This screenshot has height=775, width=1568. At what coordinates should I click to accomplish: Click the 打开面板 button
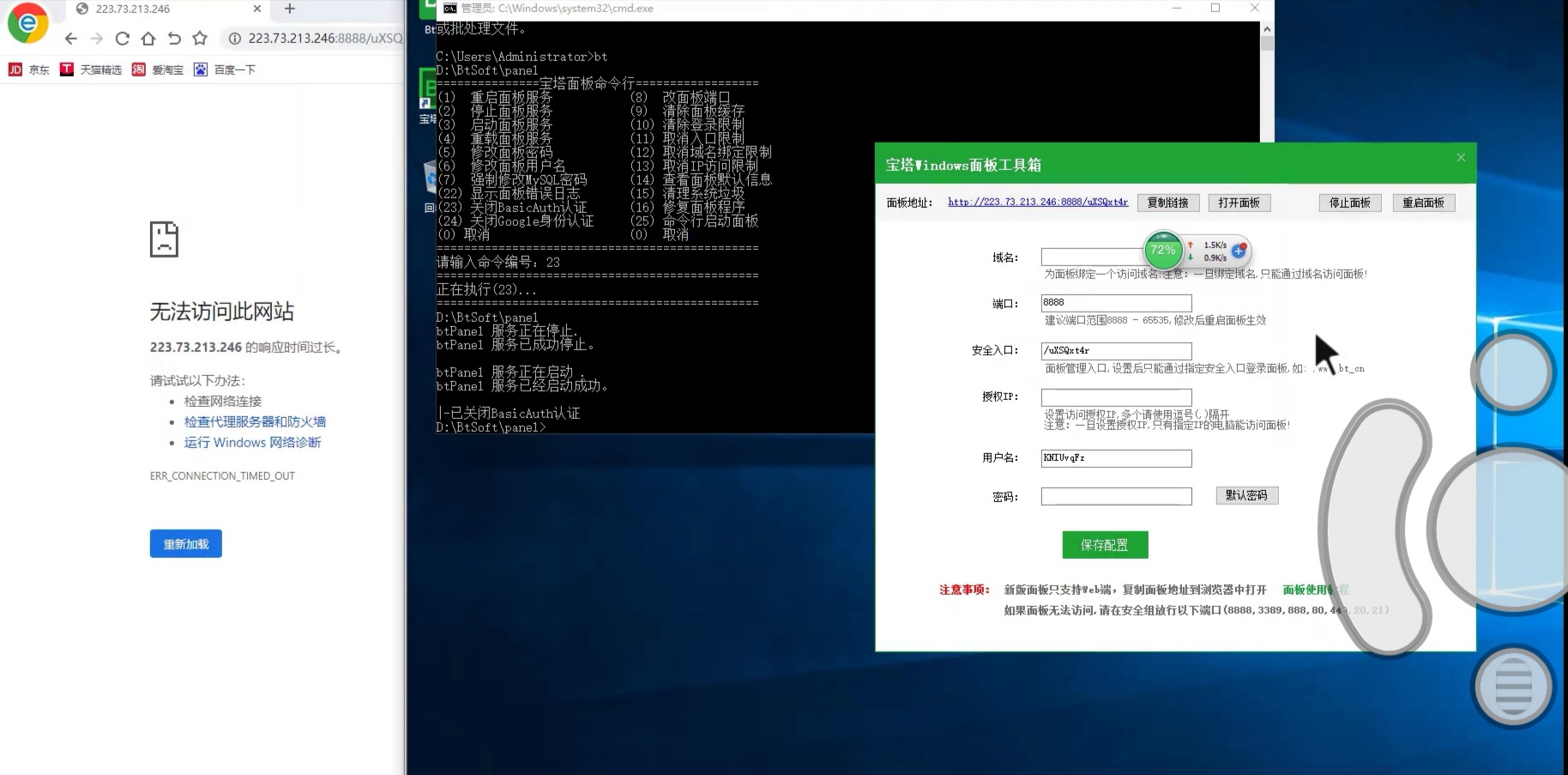1239,203
